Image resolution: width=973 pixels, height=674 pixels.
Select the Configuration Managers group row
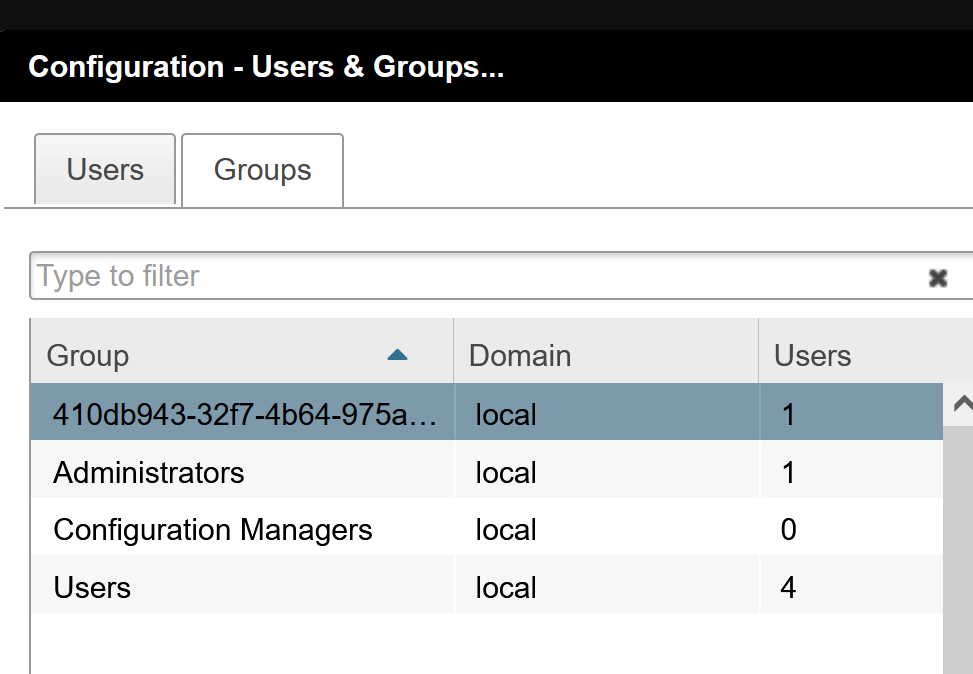[x=212, y=530]
